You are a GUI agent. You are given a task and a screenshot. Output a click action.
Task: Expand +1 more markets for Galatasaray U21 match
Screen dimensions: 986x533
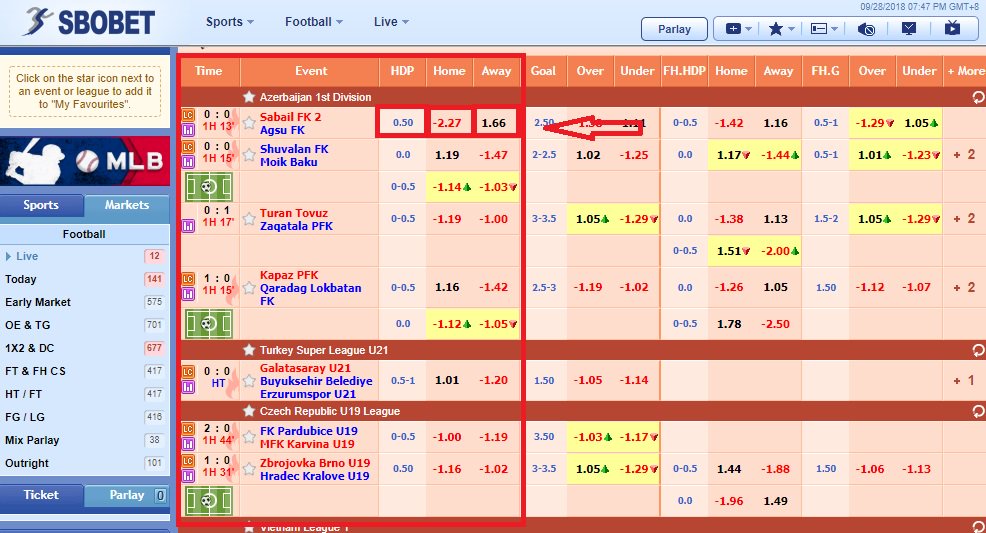964,380
